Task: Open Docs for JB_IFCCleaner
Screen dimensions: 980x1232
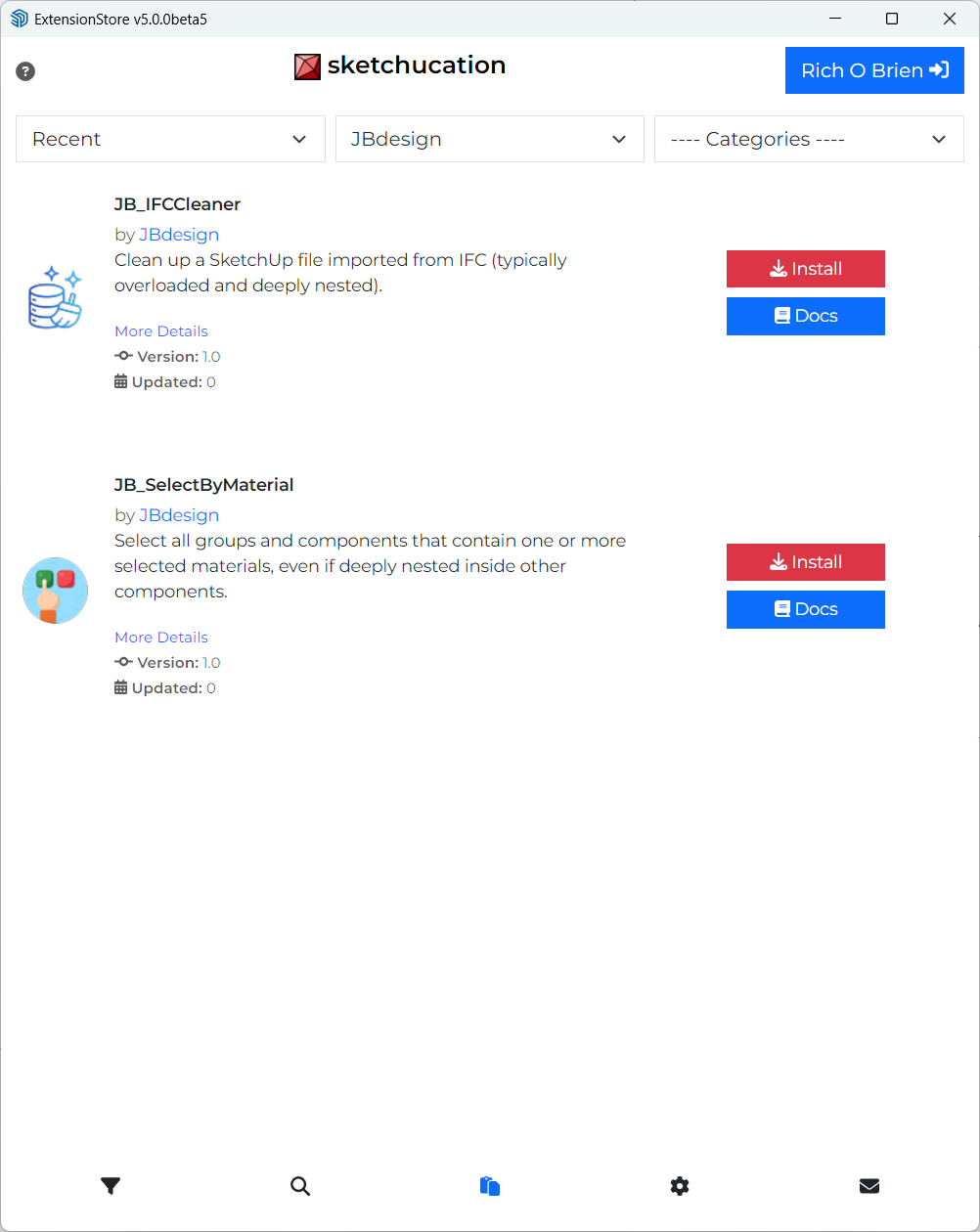Action: point(805,316)
